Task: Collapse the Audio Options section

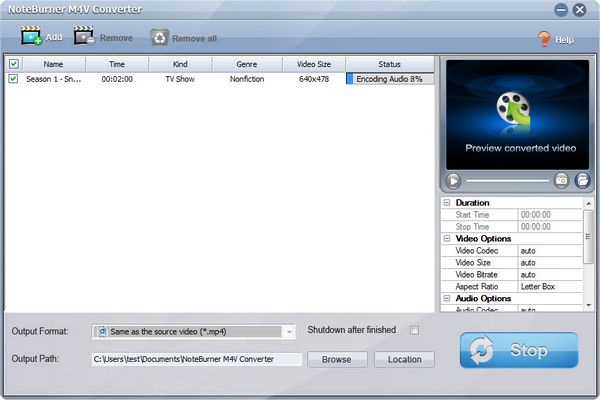Action: coord(447,298)
